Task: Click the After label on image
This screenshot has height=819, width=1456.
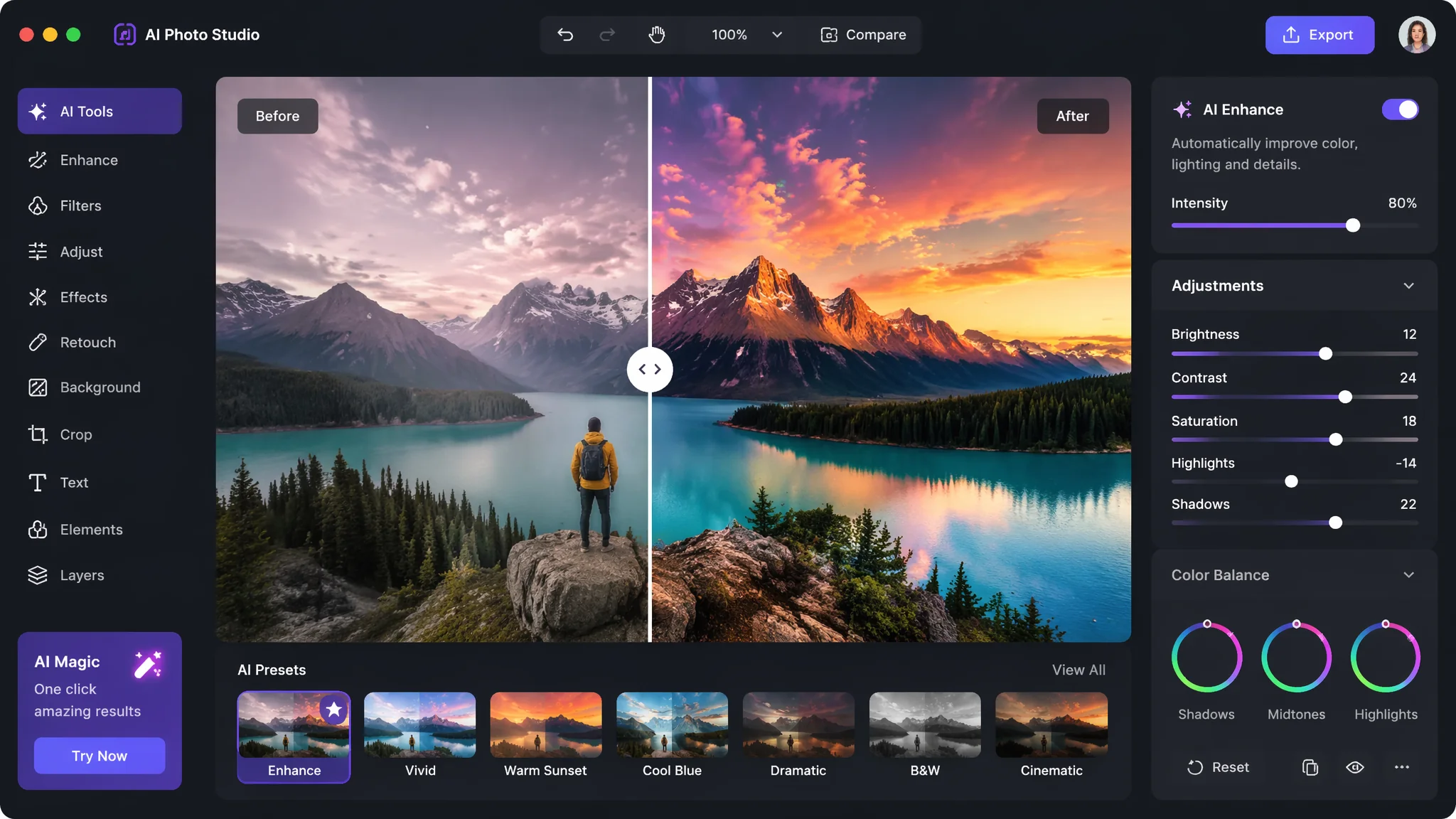Action: point(1073,116)
